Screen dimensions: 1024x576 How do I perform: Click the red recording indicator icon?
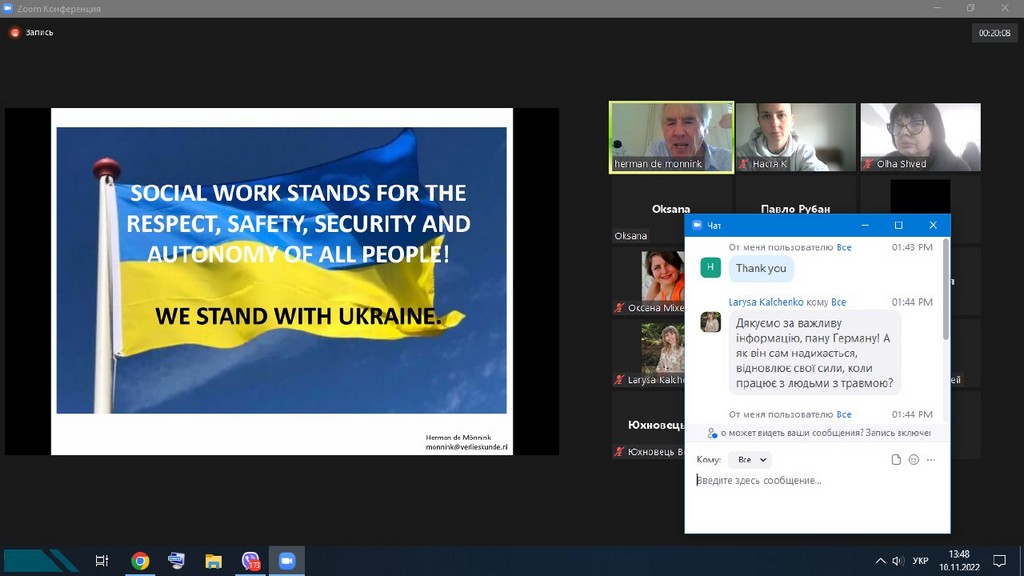[15, 32]
